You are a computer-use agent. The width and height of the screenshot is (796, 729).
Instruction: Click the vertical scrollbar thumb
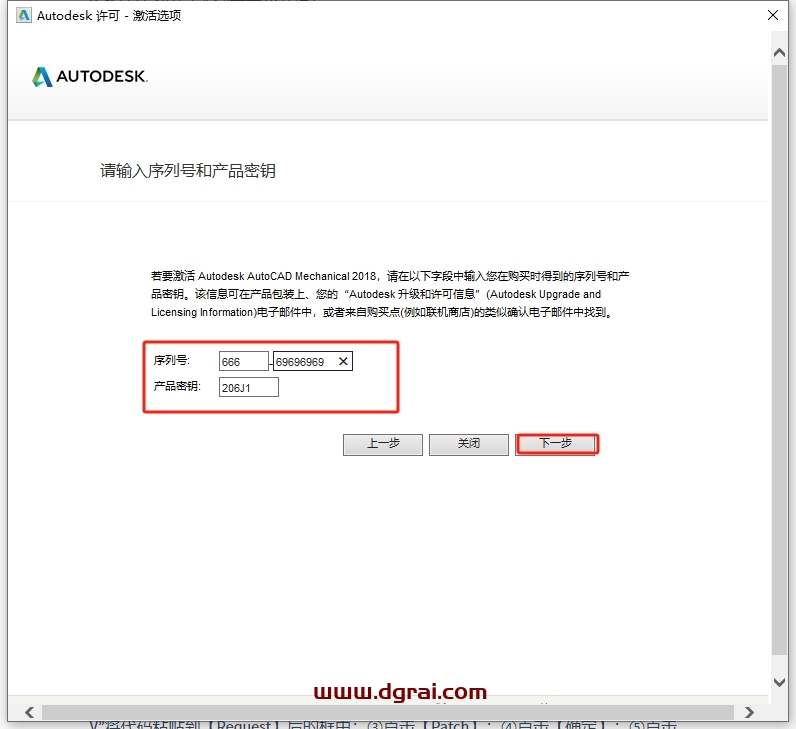(x=779, y=359)
